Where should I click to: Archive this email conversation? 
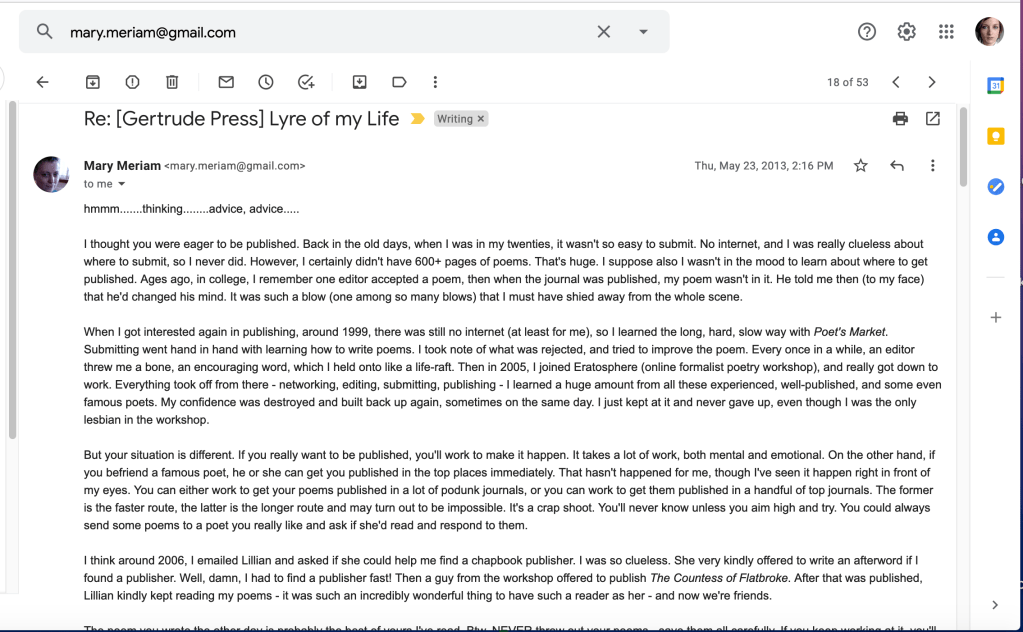pos(92,82)
